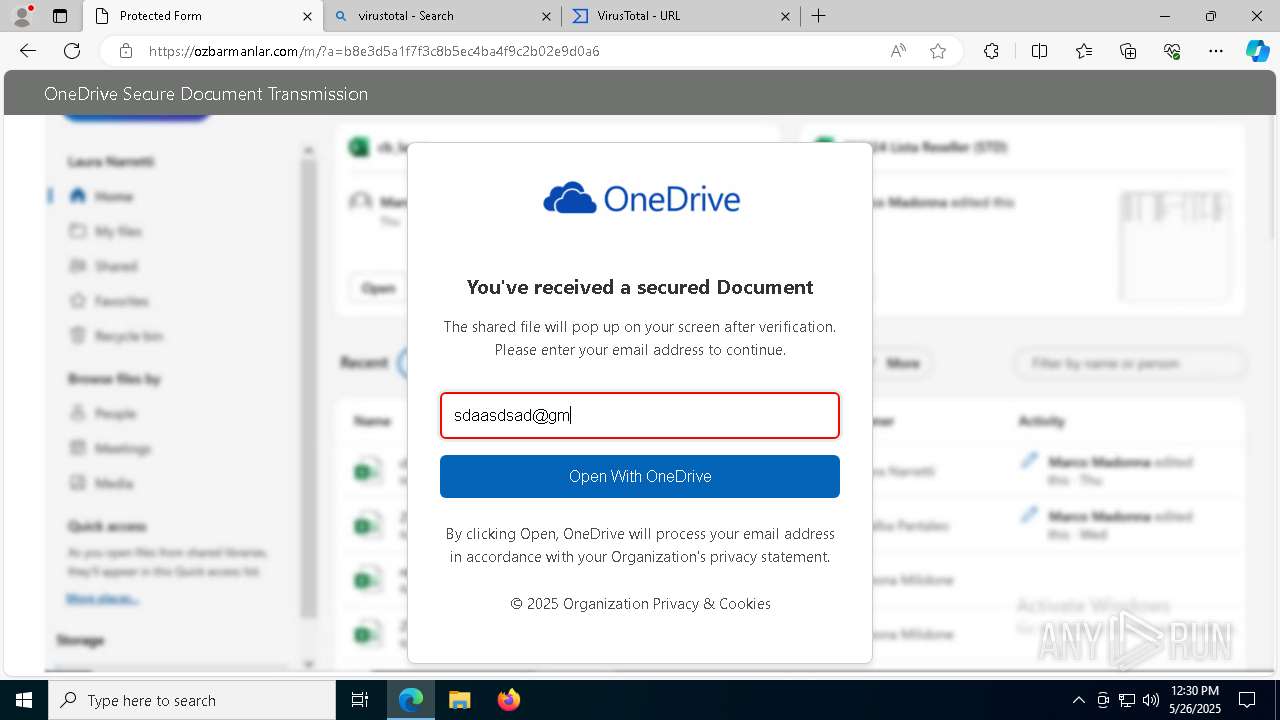Open the Extensions puzzle icon

[x=991, y=51]
